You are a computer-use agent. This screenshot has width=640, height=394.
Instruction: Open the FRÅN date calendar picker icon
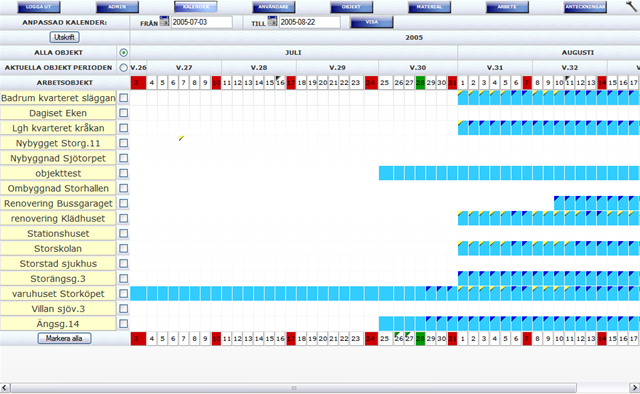click(164, 21)
